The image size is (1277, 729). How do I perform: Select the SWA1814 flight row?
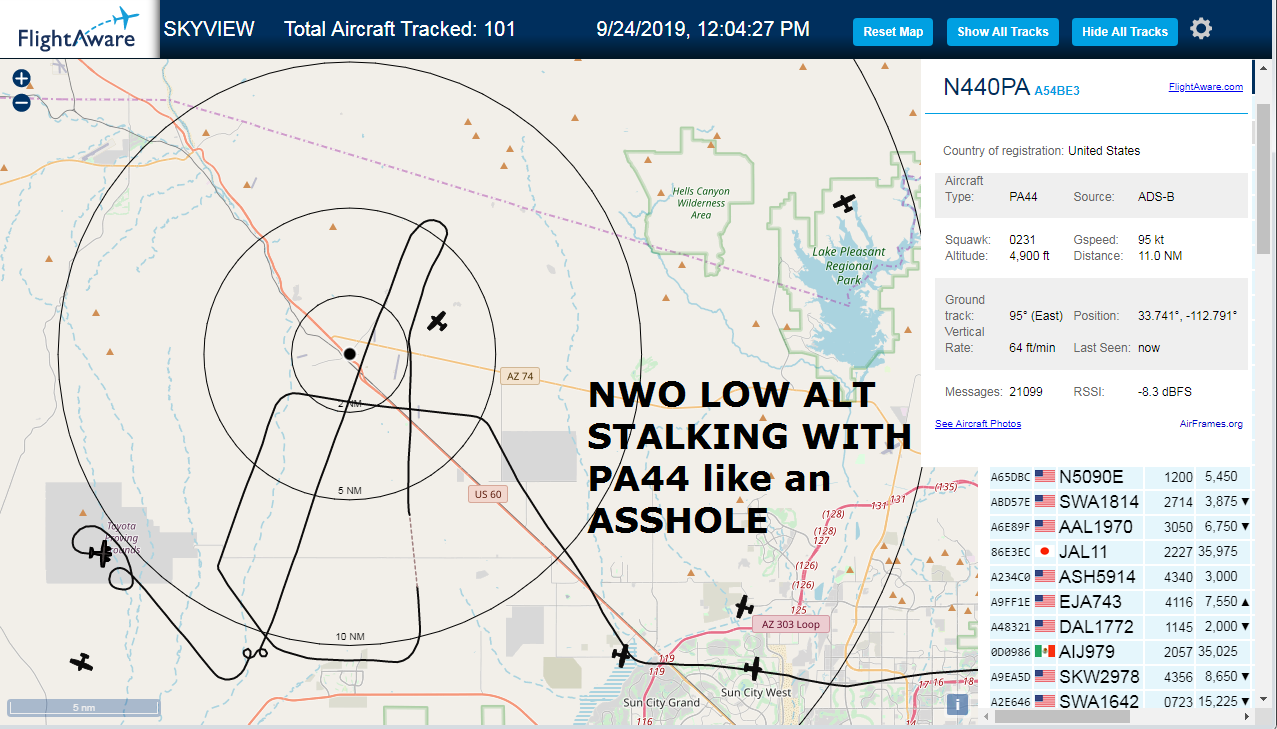point(1121,502)
